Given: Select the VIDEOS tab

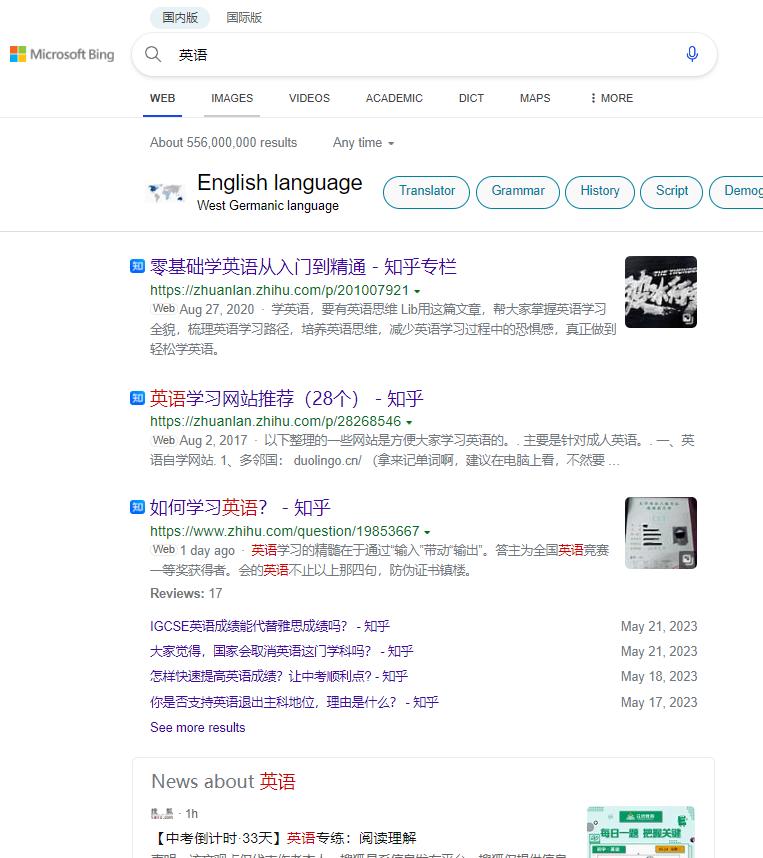Looking at the screenshot, I should pyautogui.click(x=309, y=98).
